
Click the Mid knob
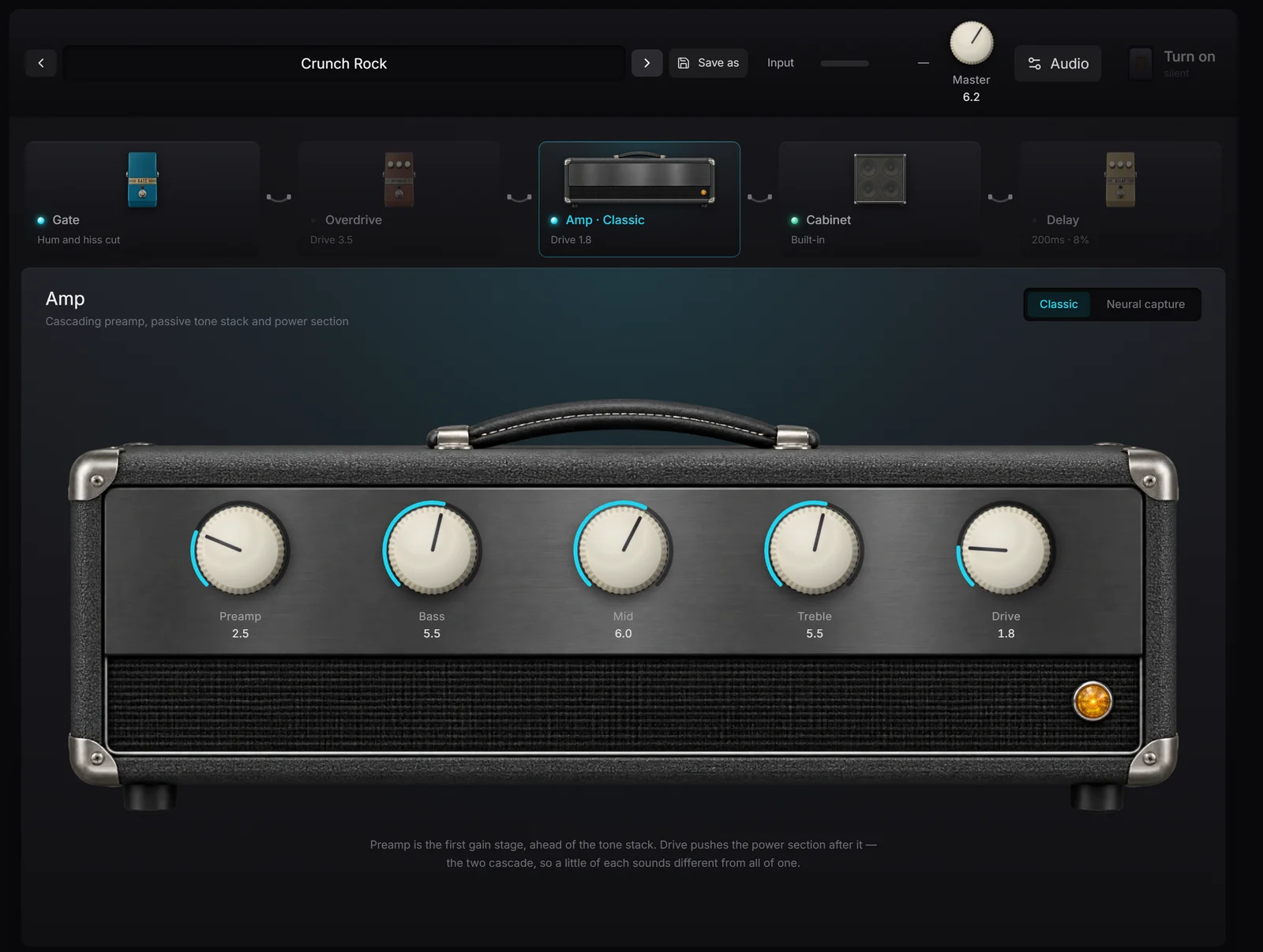click(x=623, y=549)
